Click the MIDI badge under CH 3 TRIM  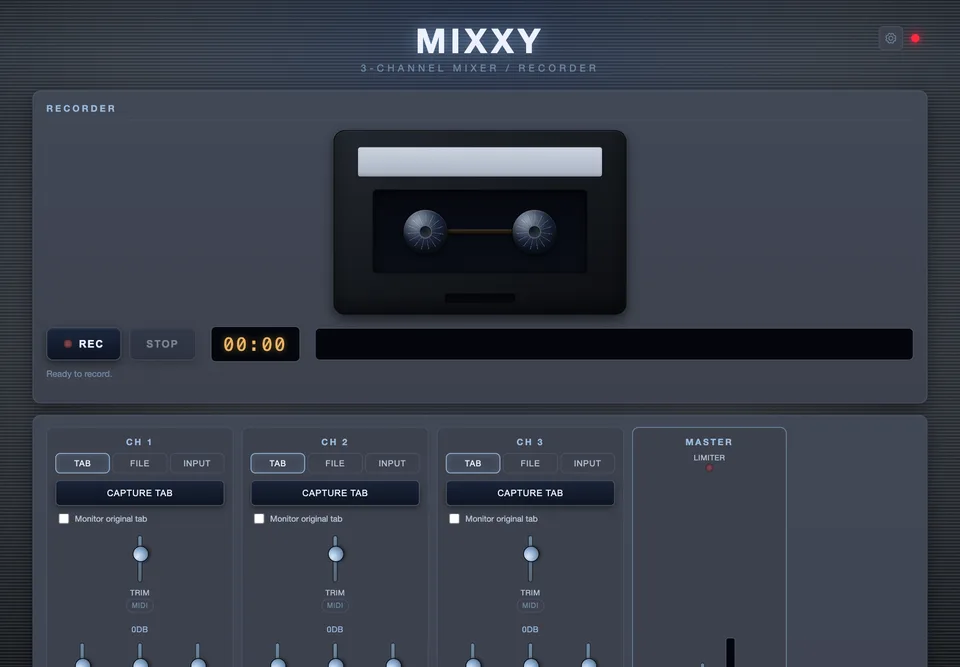point(530,605)
